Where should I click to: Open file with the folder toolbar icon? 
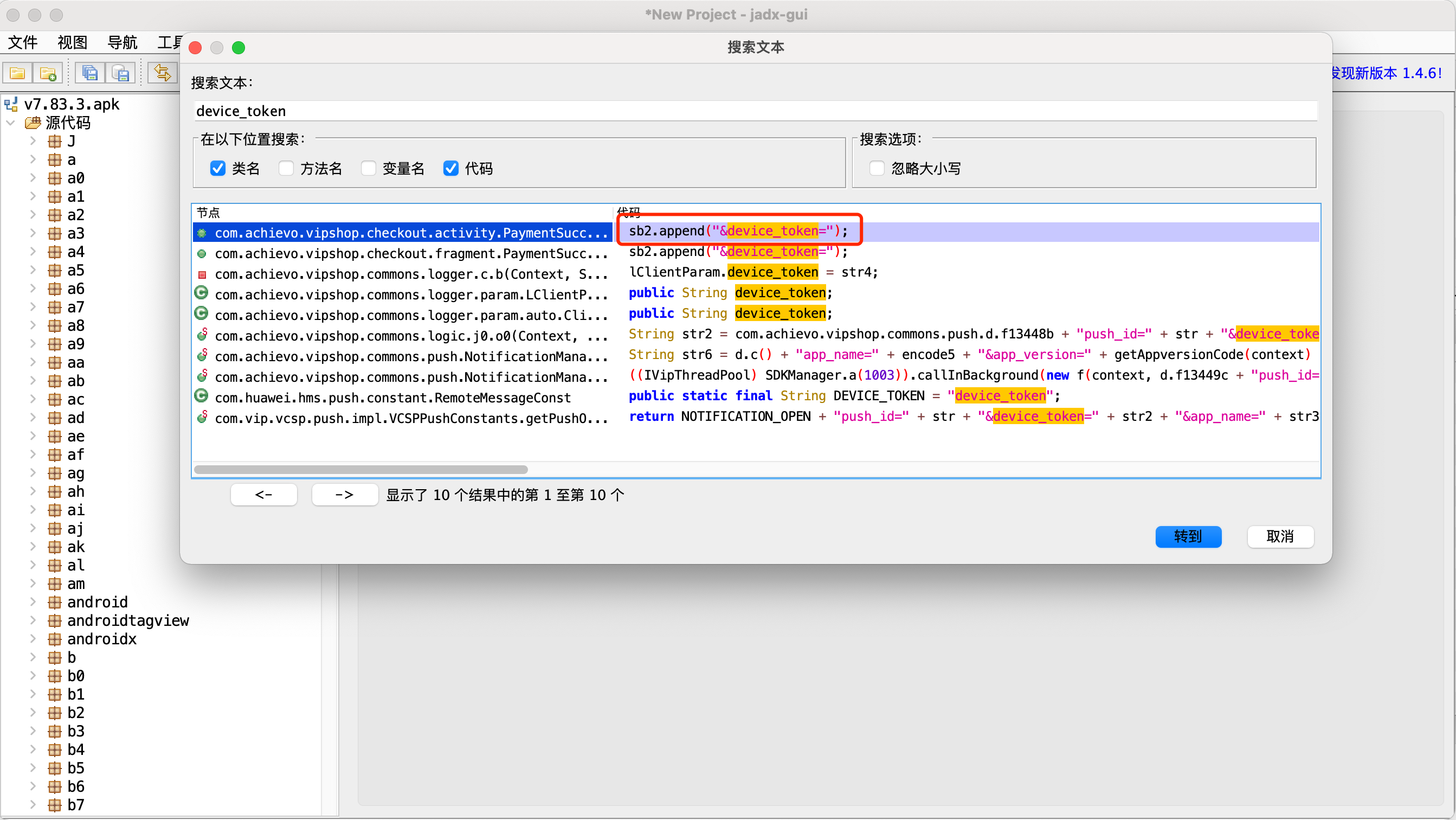(17, 73)
